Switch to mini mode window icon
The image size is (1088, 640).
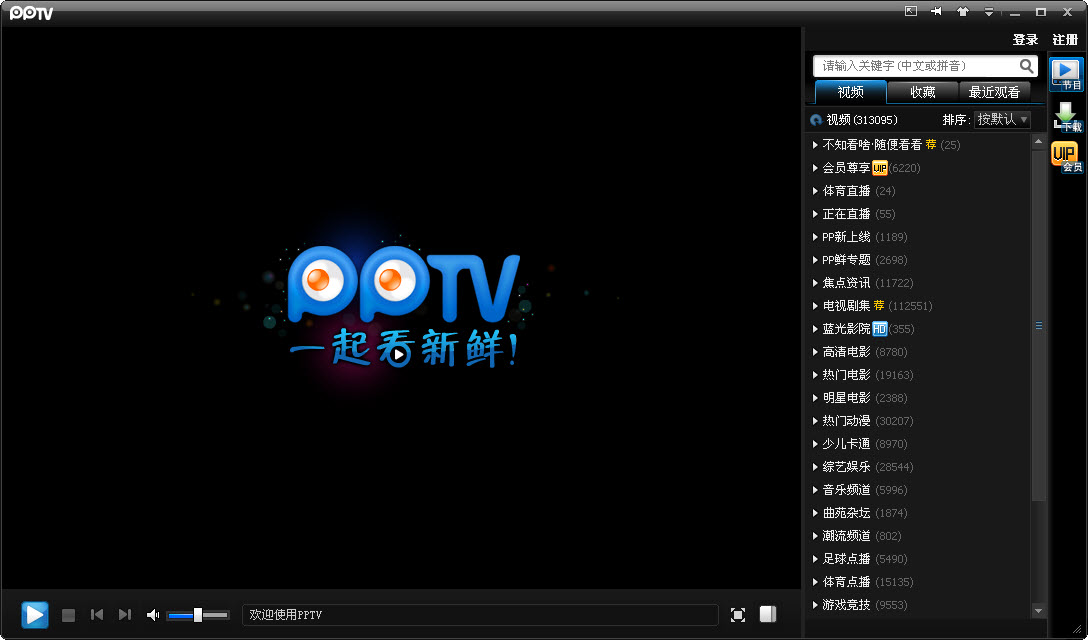coord(911,12)
